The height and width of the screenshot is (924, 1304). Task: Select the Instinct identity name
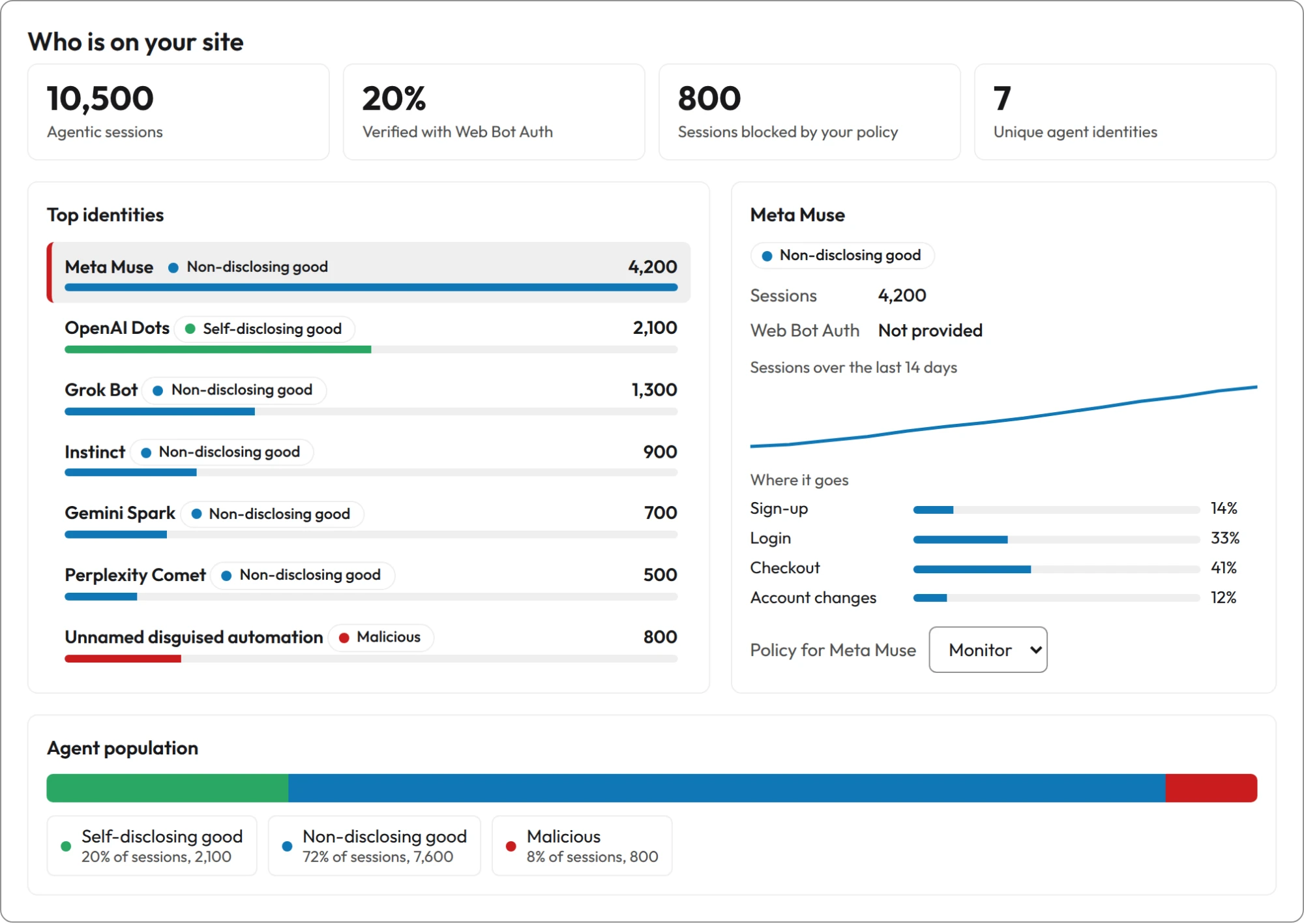[x=95, y=452]
